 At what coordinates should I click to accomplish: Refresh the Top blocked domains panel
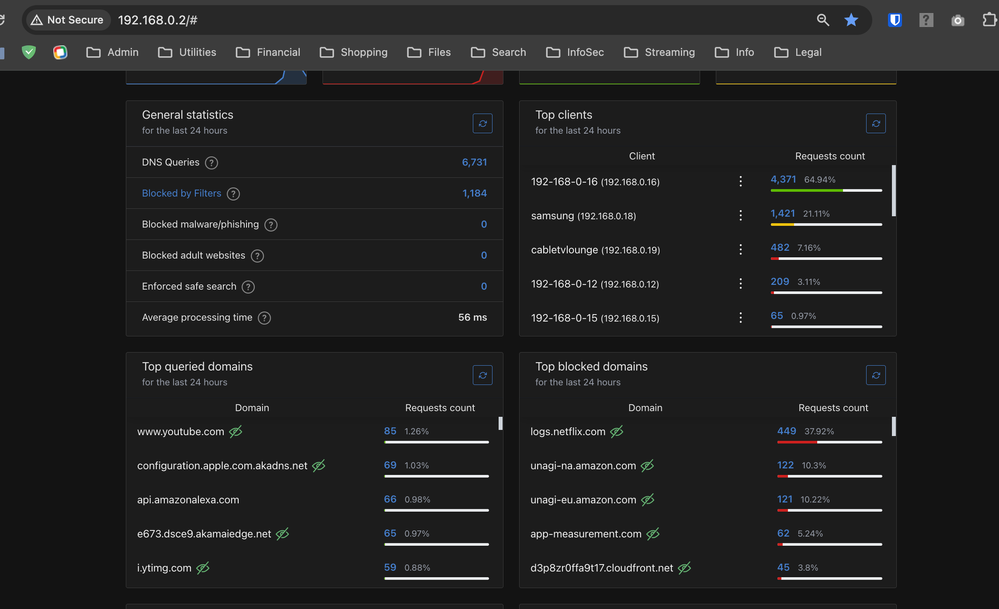876,375
